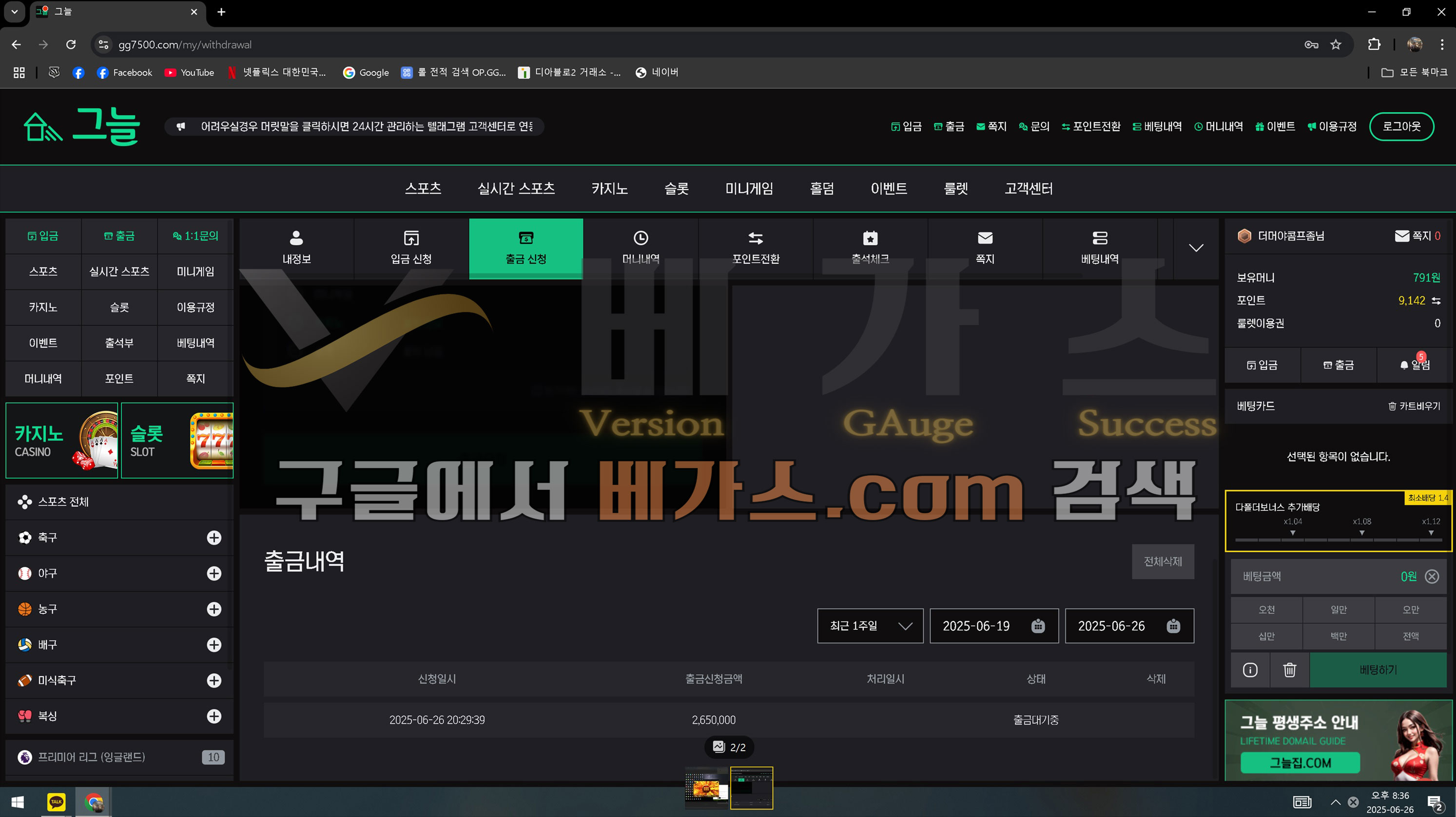Click the 베팅금액 input field
The height and width of the screenshot is (817, 1456).
[1339, 576]
